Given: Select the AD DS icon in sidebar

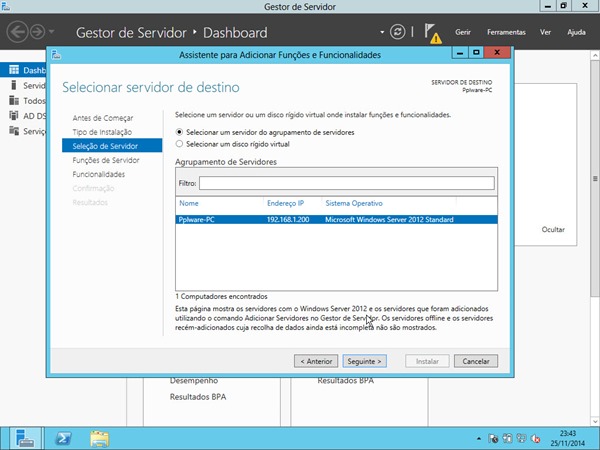Looking at the screenshot, I should click(14, 116).
